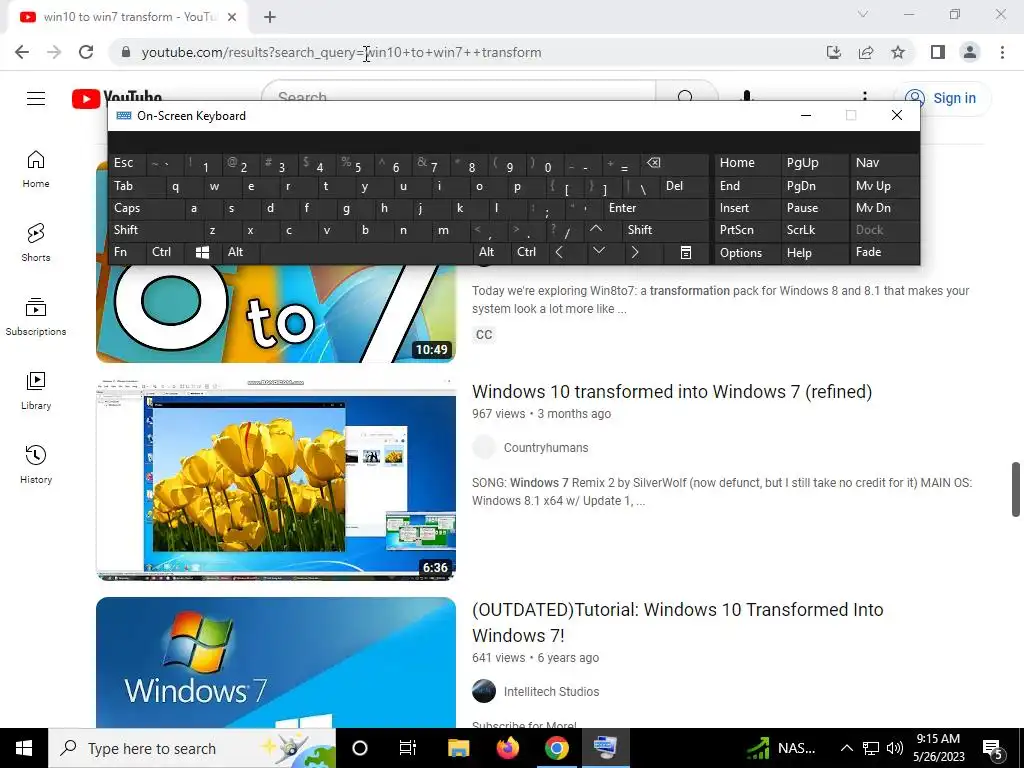Open the notification center icon
The image size is (1024, 768).
point(993,750)
